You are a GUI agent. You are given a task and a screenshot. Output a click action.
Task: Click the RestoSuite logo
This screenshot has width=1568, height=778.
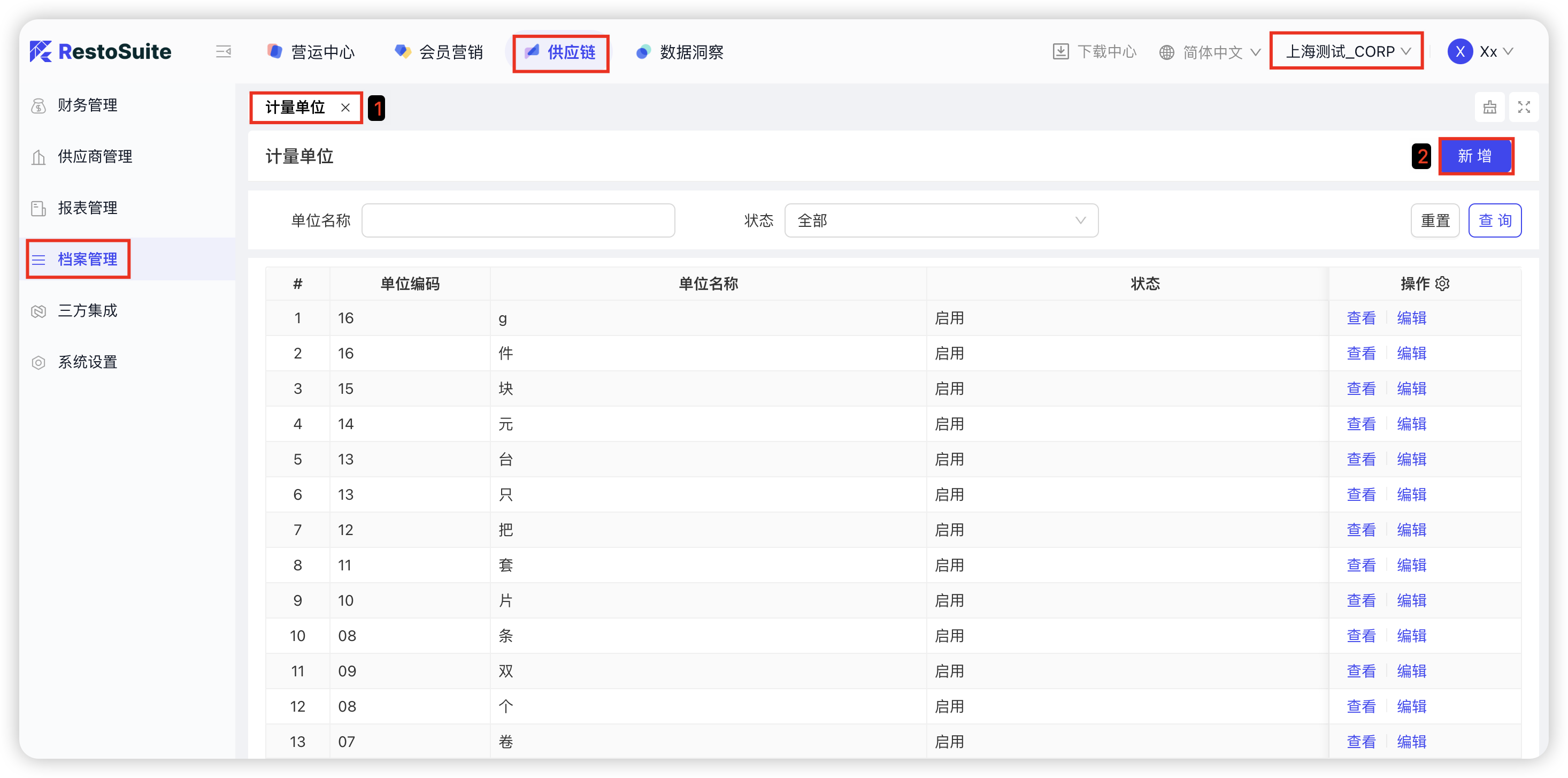(101, 52)
